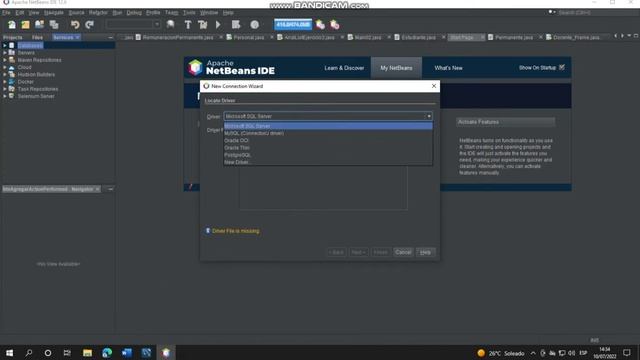Select the Docker item in Services
Screen dimensions: 640x360
(x=25, y=82)
